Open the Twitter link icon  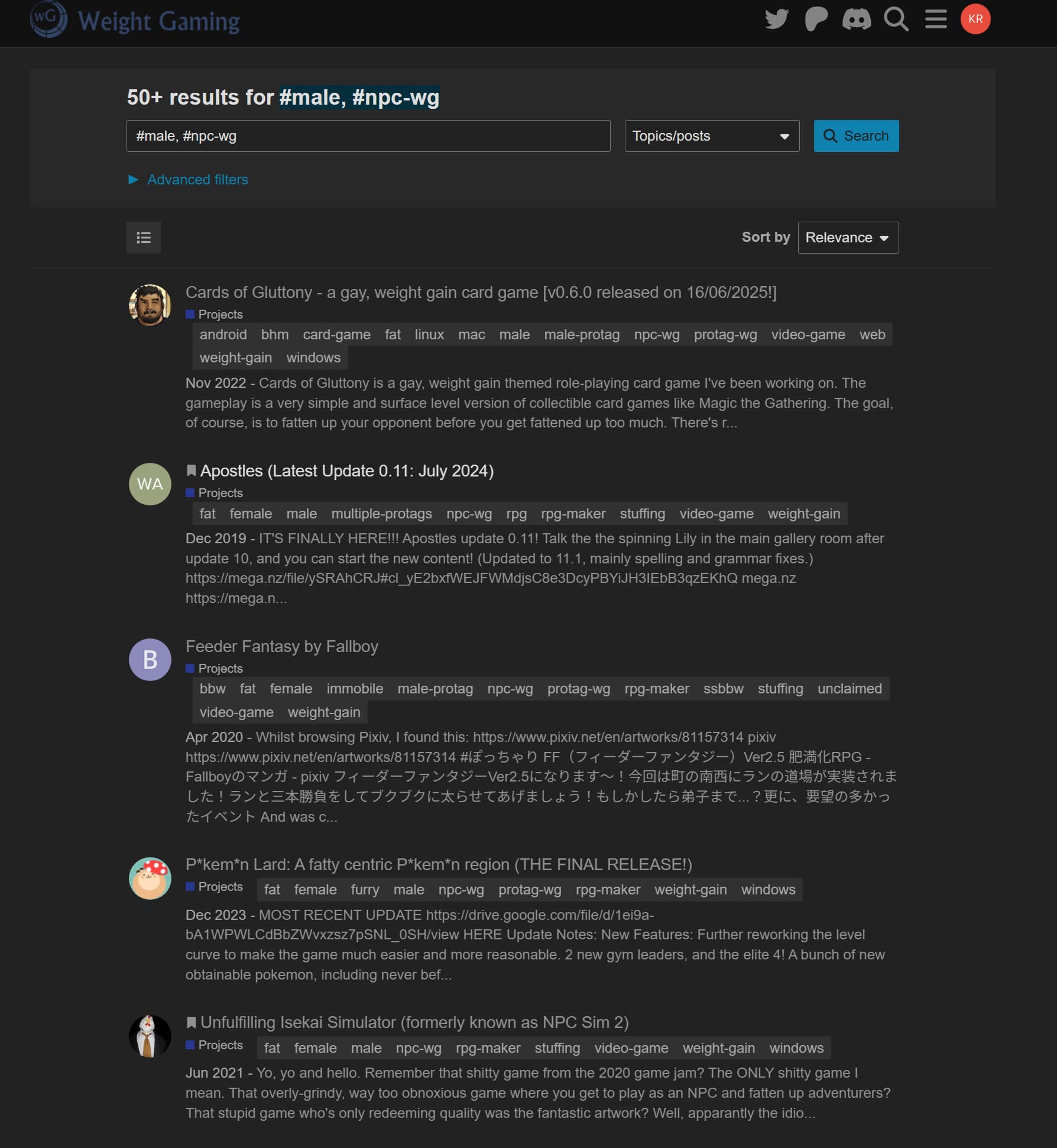(777, 19)
